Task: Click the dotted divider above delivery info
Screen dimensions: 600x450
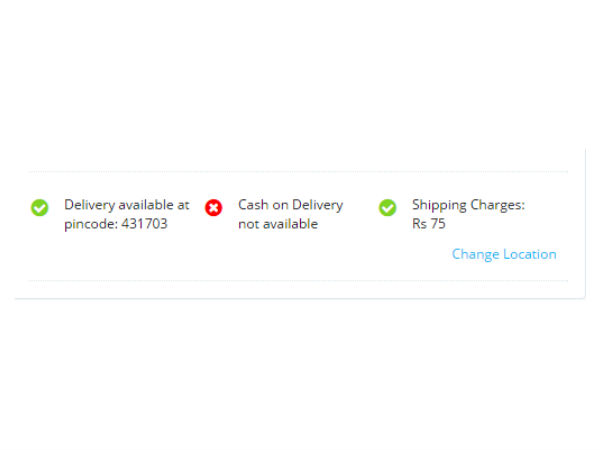Action: (x=298, y=172)
